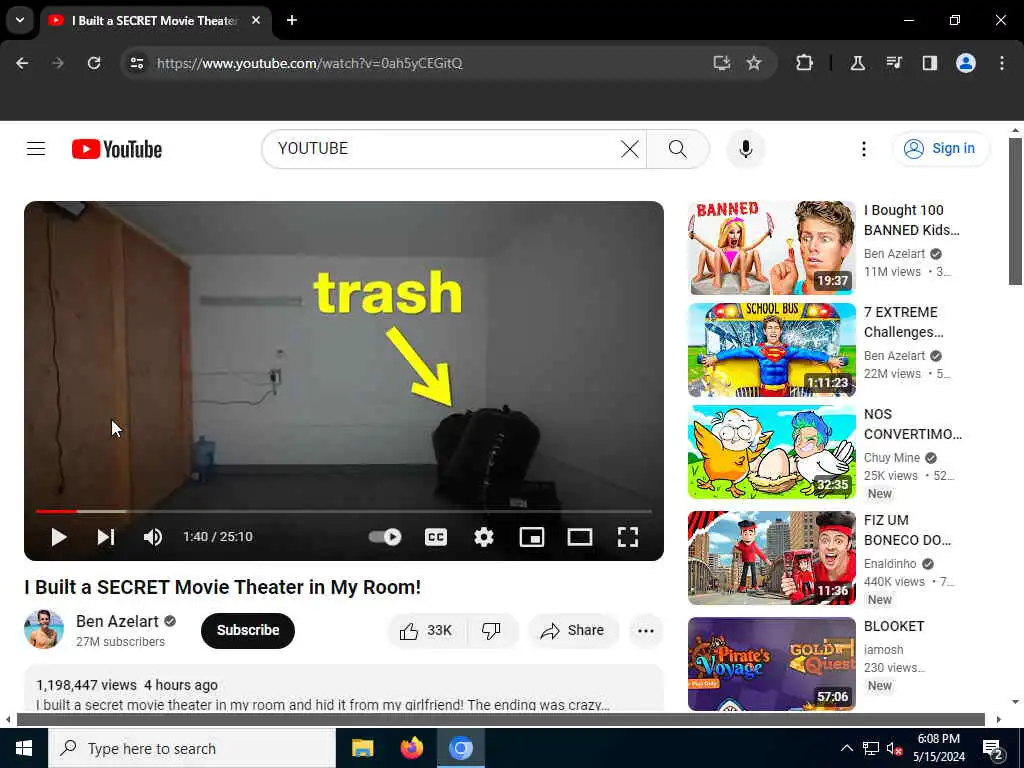Search with voice microphone

745,149
